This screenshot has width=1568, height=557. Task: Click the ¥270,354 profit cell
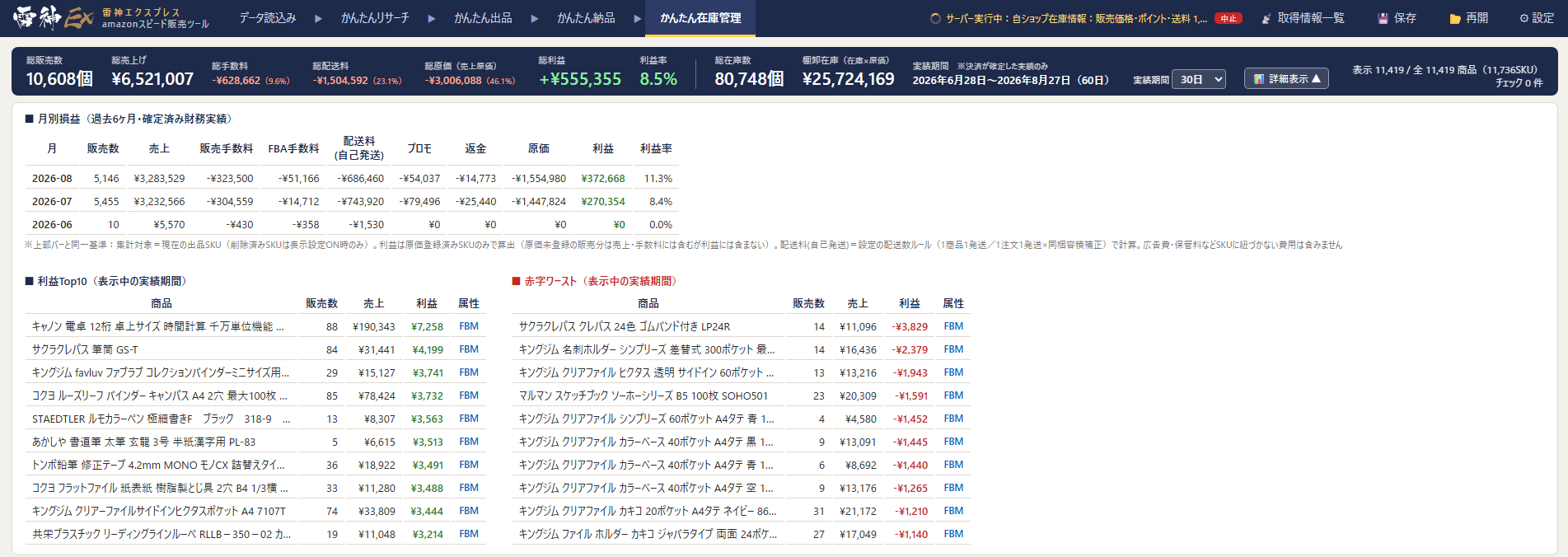(x=603, y=201)
